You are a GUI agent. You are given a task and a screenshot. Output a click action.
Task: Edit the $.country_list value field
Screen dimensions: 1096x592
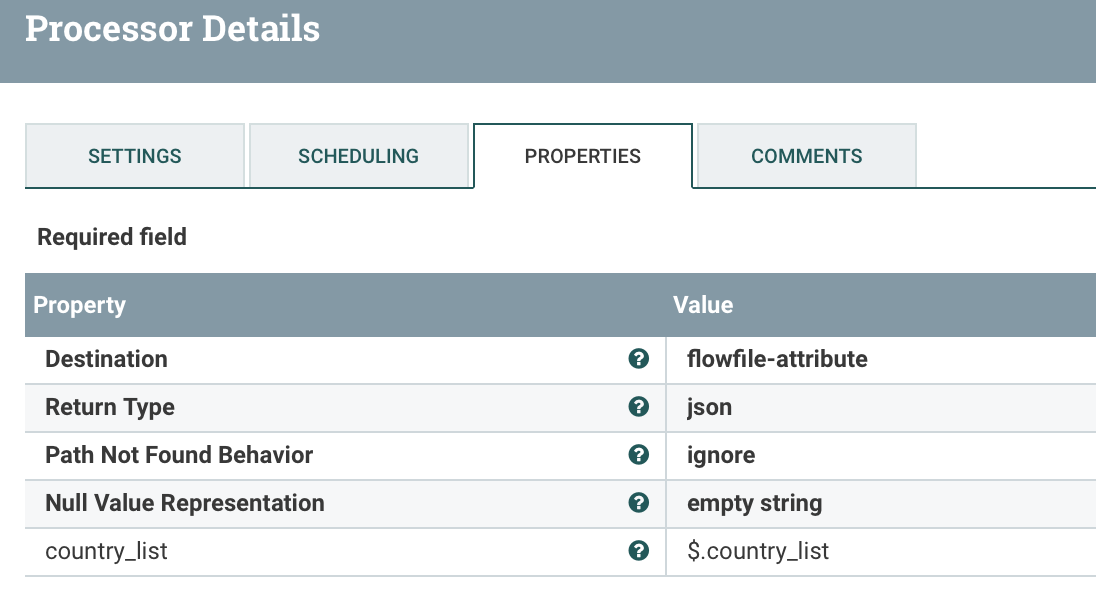click(x=758, y=551)
